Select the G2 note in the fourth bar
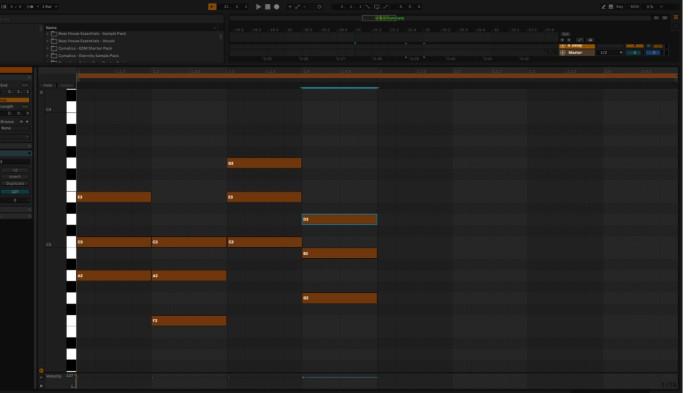The image size is (700, 393). point(340,298)
